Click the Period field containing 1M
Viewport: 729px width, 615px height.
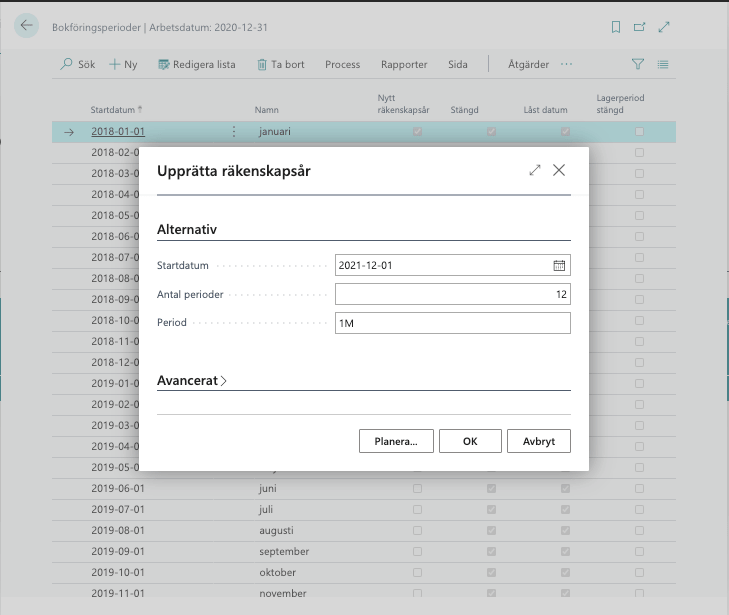tap(453, 323)
